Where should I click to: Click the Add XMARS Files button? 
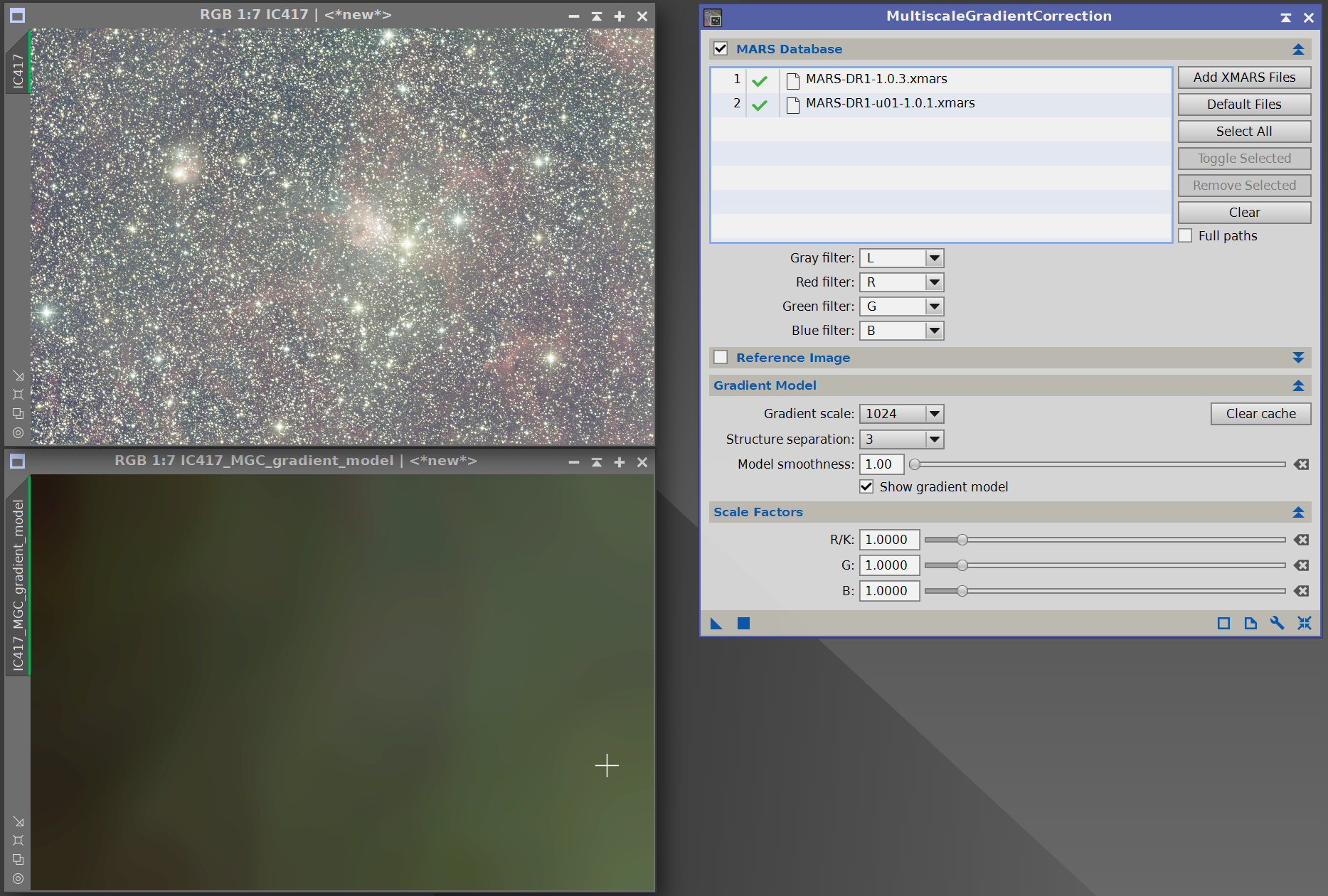tap(1244, 78)
